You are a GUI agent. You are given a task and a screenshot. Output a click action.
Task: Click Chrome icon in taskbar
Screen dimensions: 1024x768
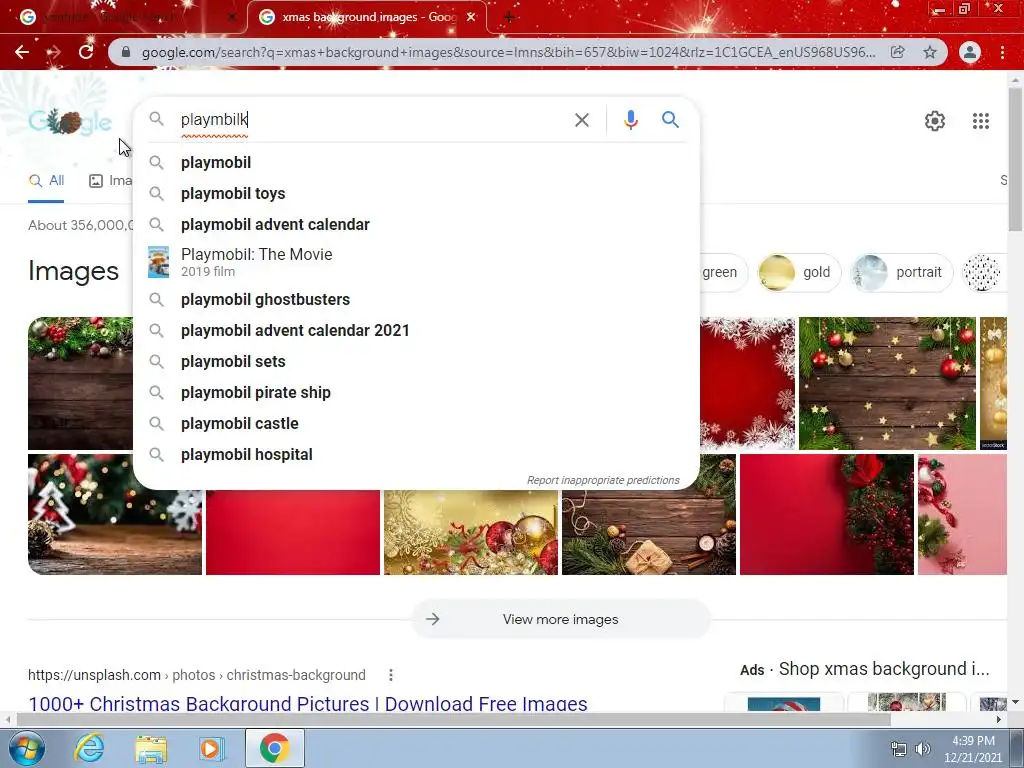[274, 748]
